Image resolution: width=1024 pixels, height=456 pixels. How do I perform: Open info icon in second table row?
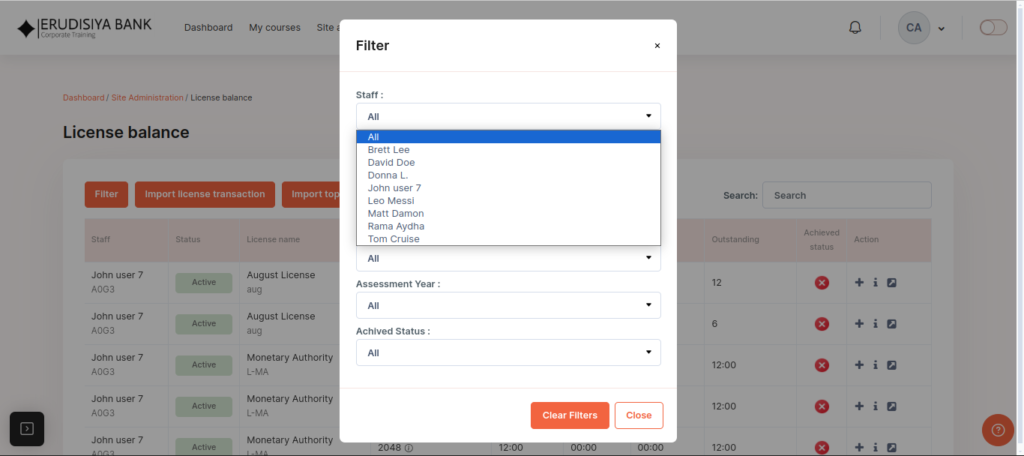point(875,324)
